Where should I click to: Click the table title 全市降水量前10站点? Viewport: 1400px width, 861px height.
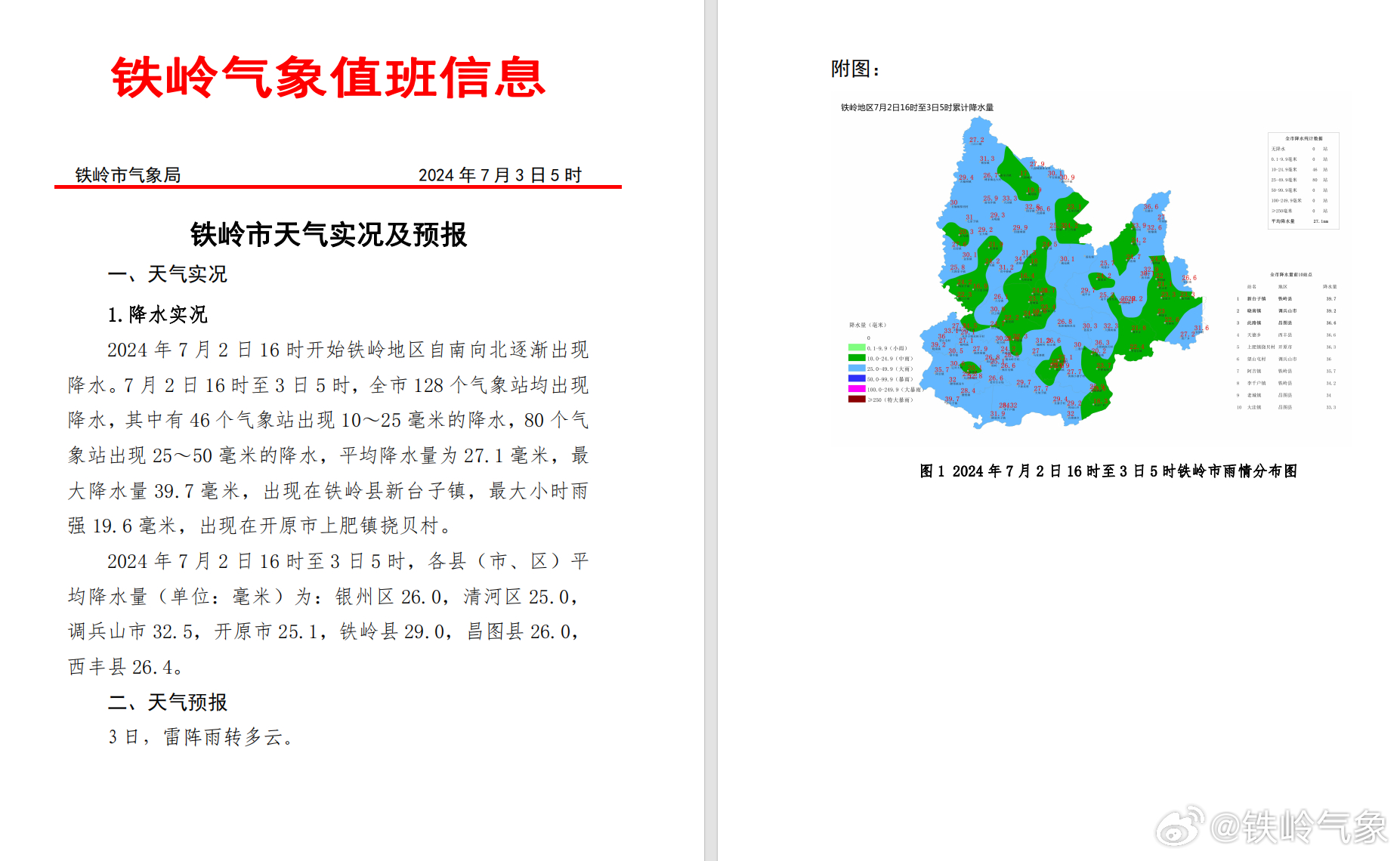pyautogui.click(x=1291, y=275)
